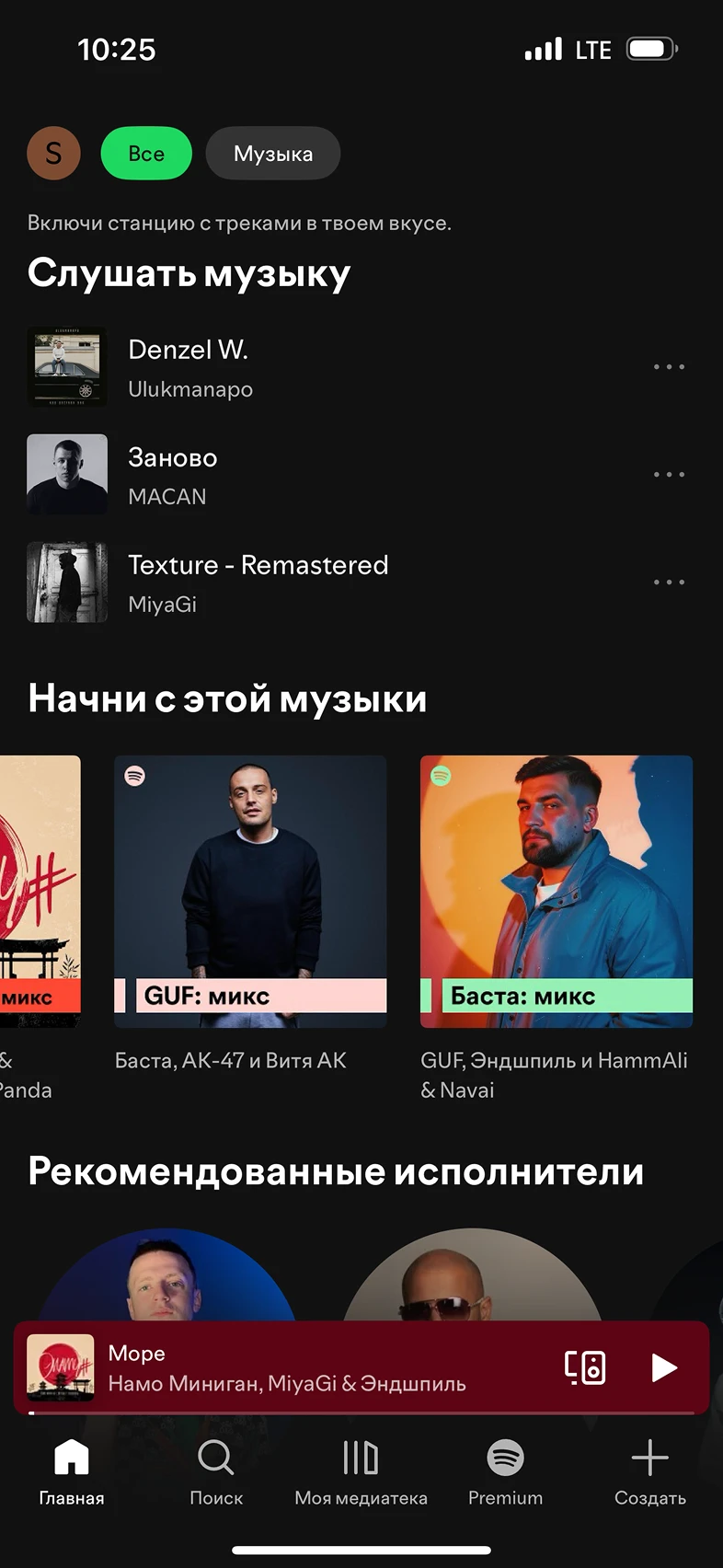Screen dimensions: 723x1568
Task: Open the connect to device icon
Action: click(x=585, y=1367)
